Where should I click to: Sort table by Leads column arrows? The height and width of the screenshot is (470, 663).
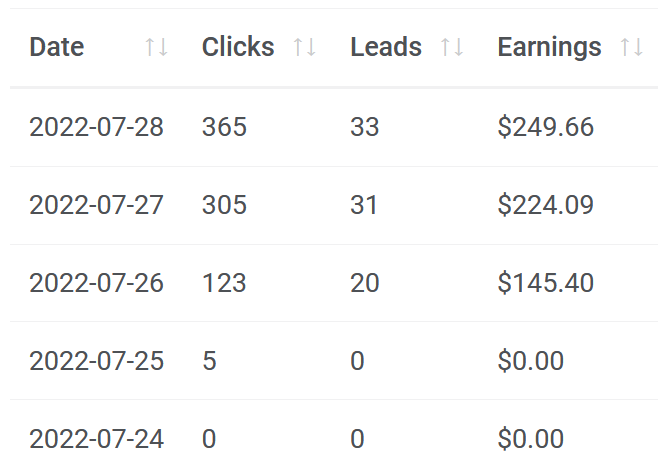[x=452, y=47]
